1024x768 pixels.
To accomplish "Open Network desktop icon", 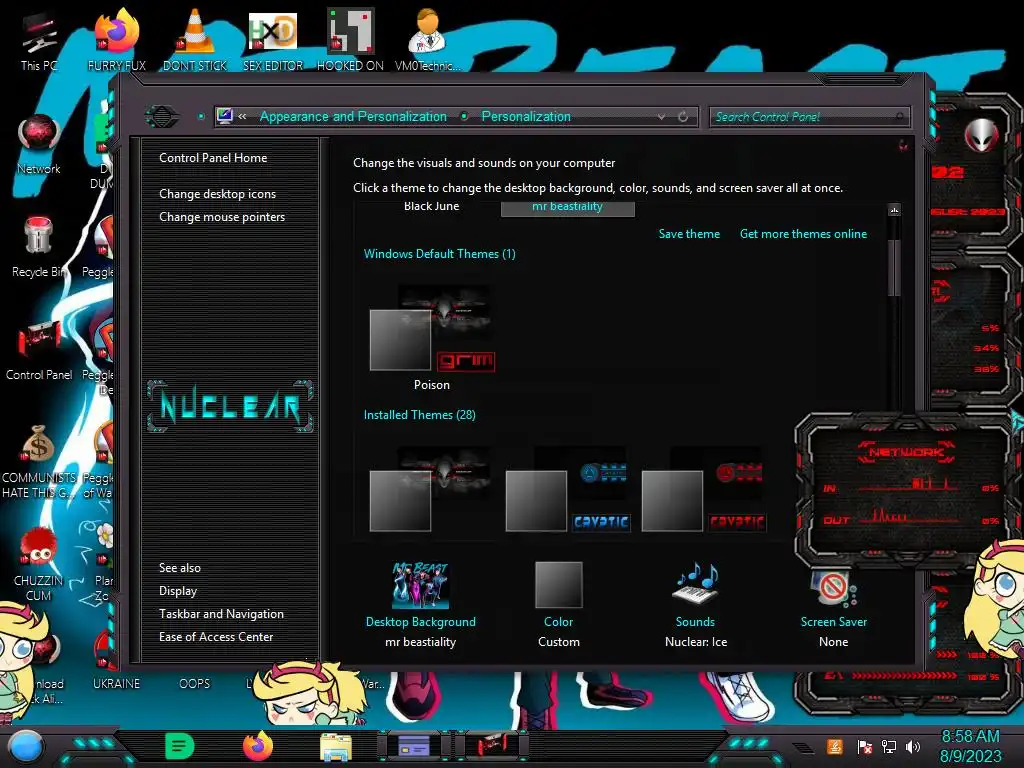I will click(39, 145).
